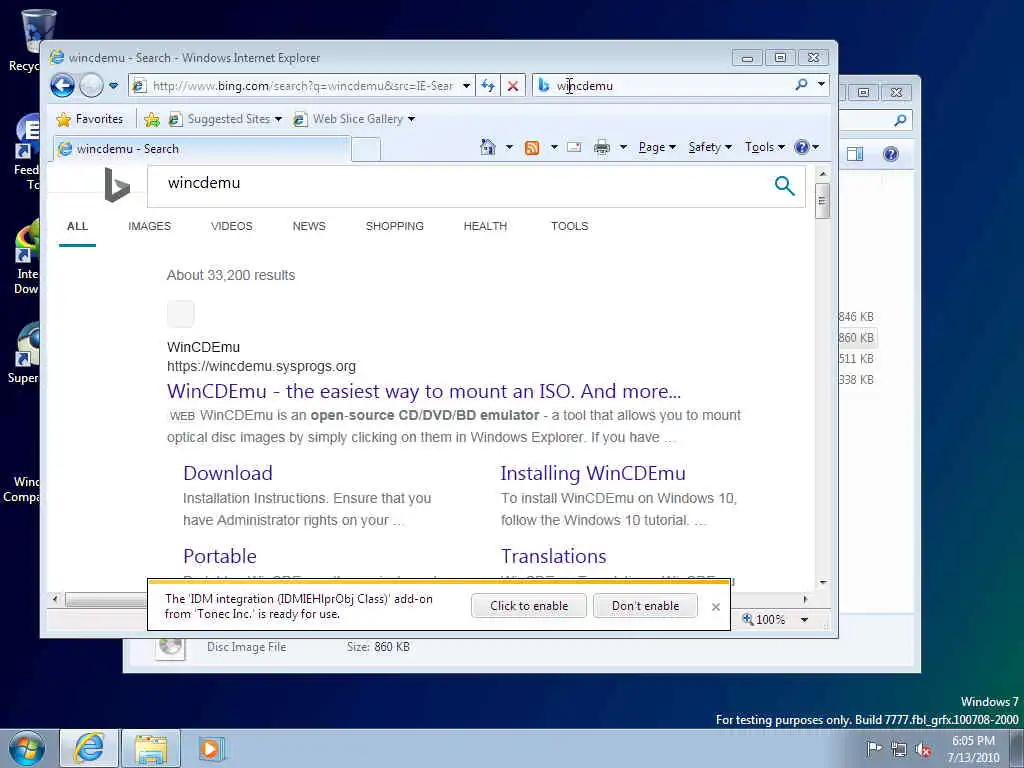Image resolution: width=1024 pixels, height=768 pixels.
Task: Open the Portable sublink
Action: tap(219, 556)
